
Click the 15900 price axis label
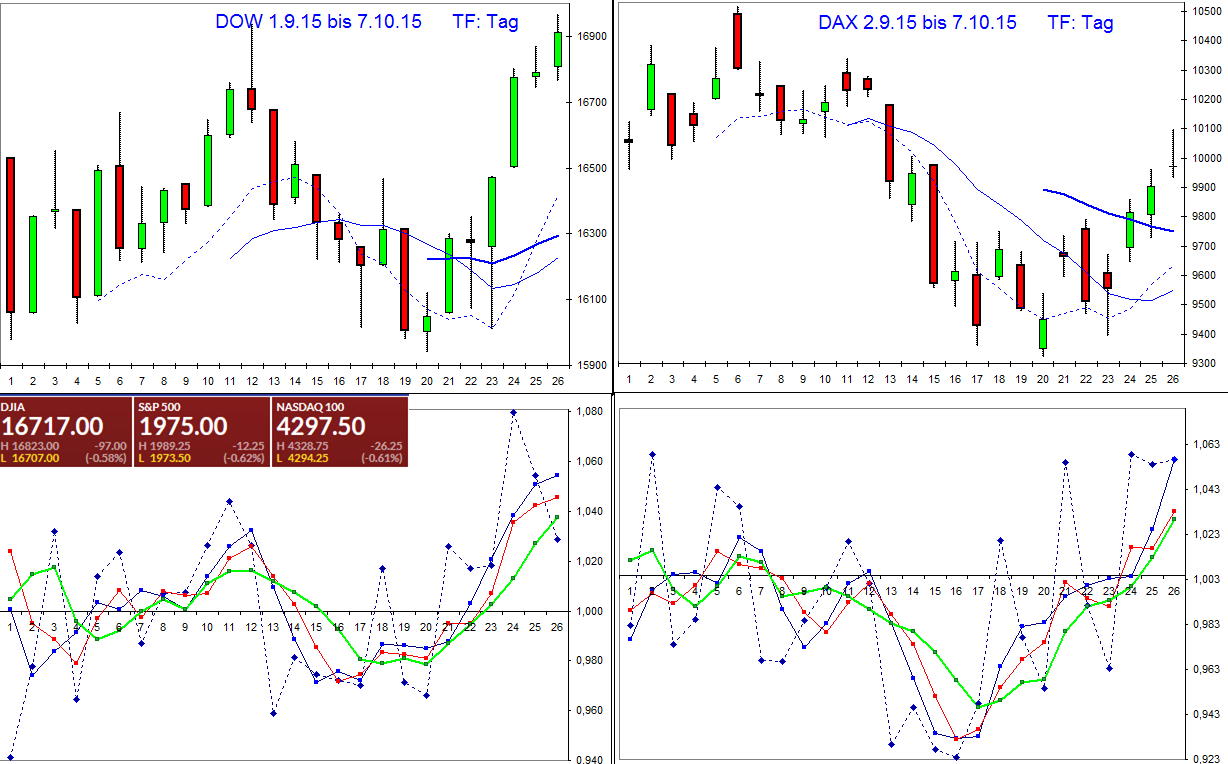click(x=591, y=364)
